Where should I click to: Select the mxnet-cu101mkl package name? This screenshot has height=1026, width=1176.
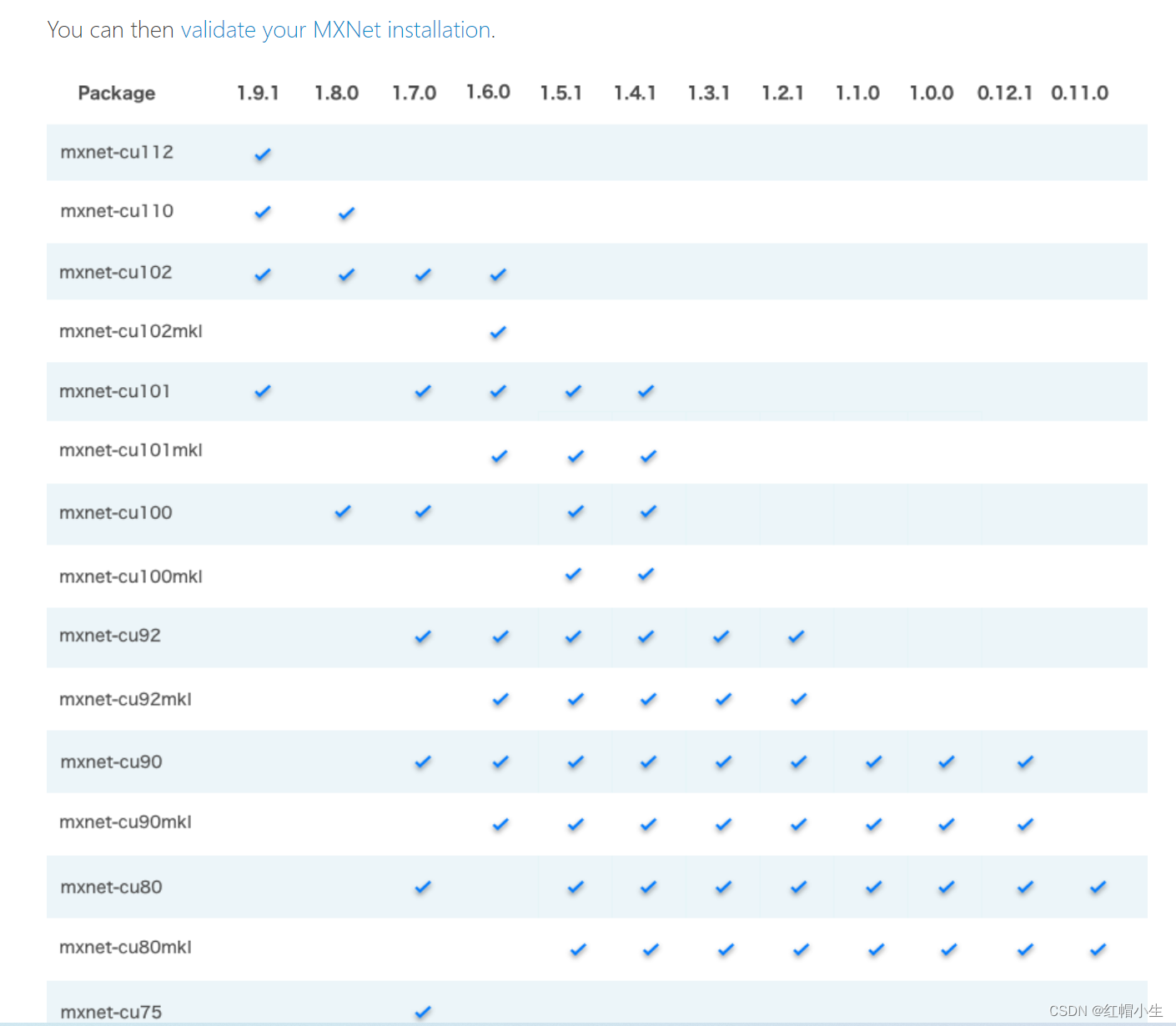[131, 450]
